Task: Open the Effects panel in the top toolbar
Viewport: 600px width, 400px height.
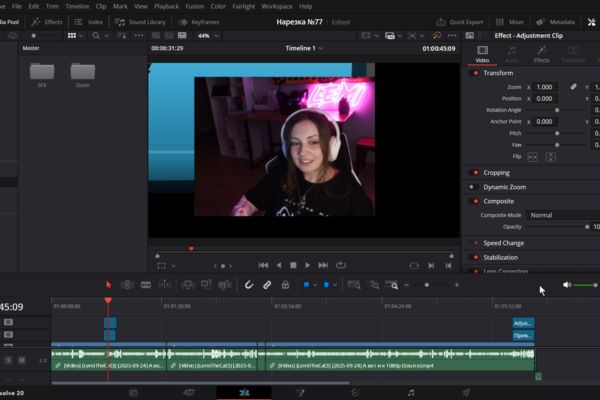Action: [x=47, y=22]
